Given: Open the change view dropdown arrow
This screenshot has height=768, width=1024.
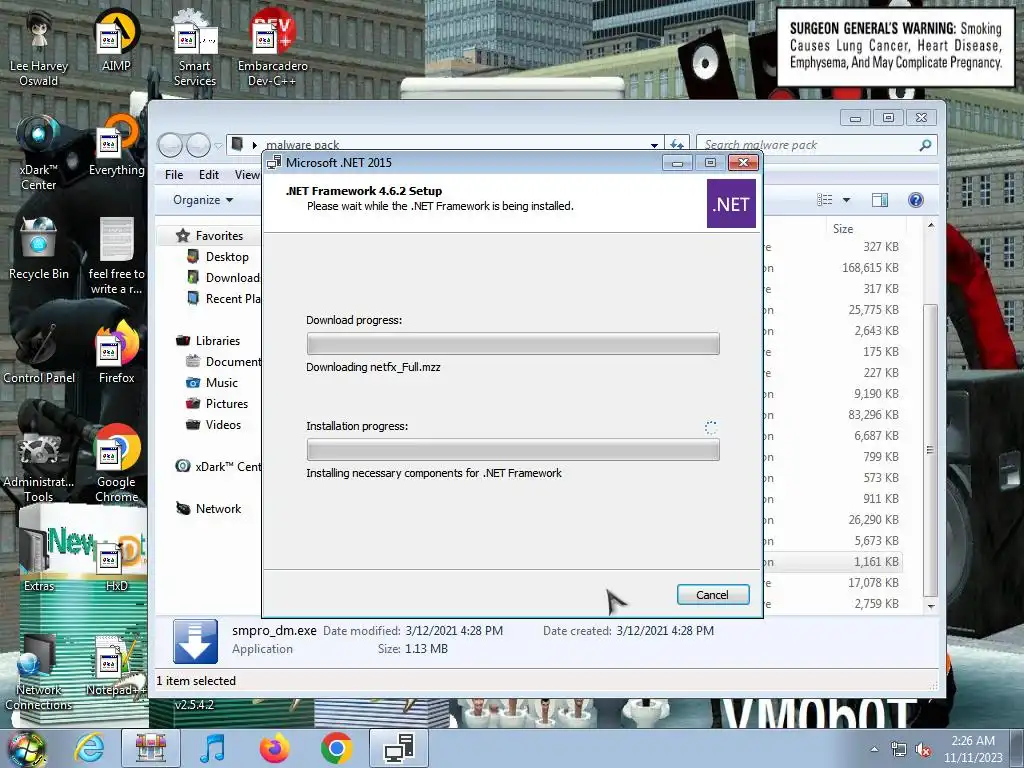Looking at the screenshot, I should tap(846, 200).
